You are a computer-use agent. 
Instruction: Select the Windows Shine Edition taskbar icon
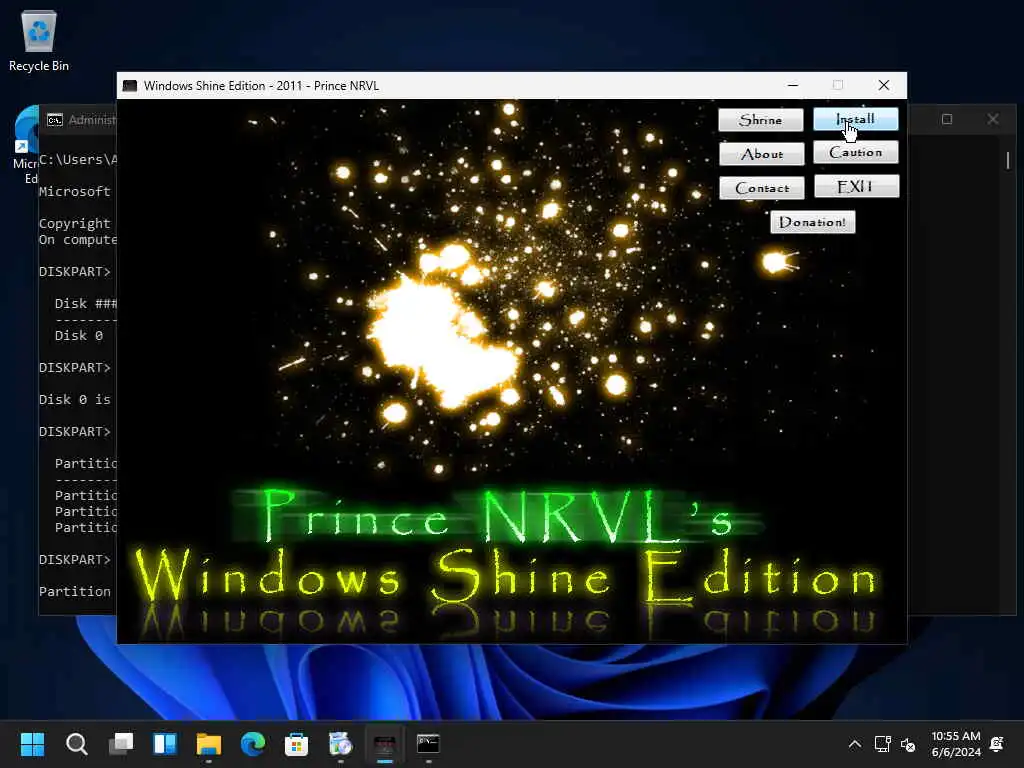tap(385, 744)
